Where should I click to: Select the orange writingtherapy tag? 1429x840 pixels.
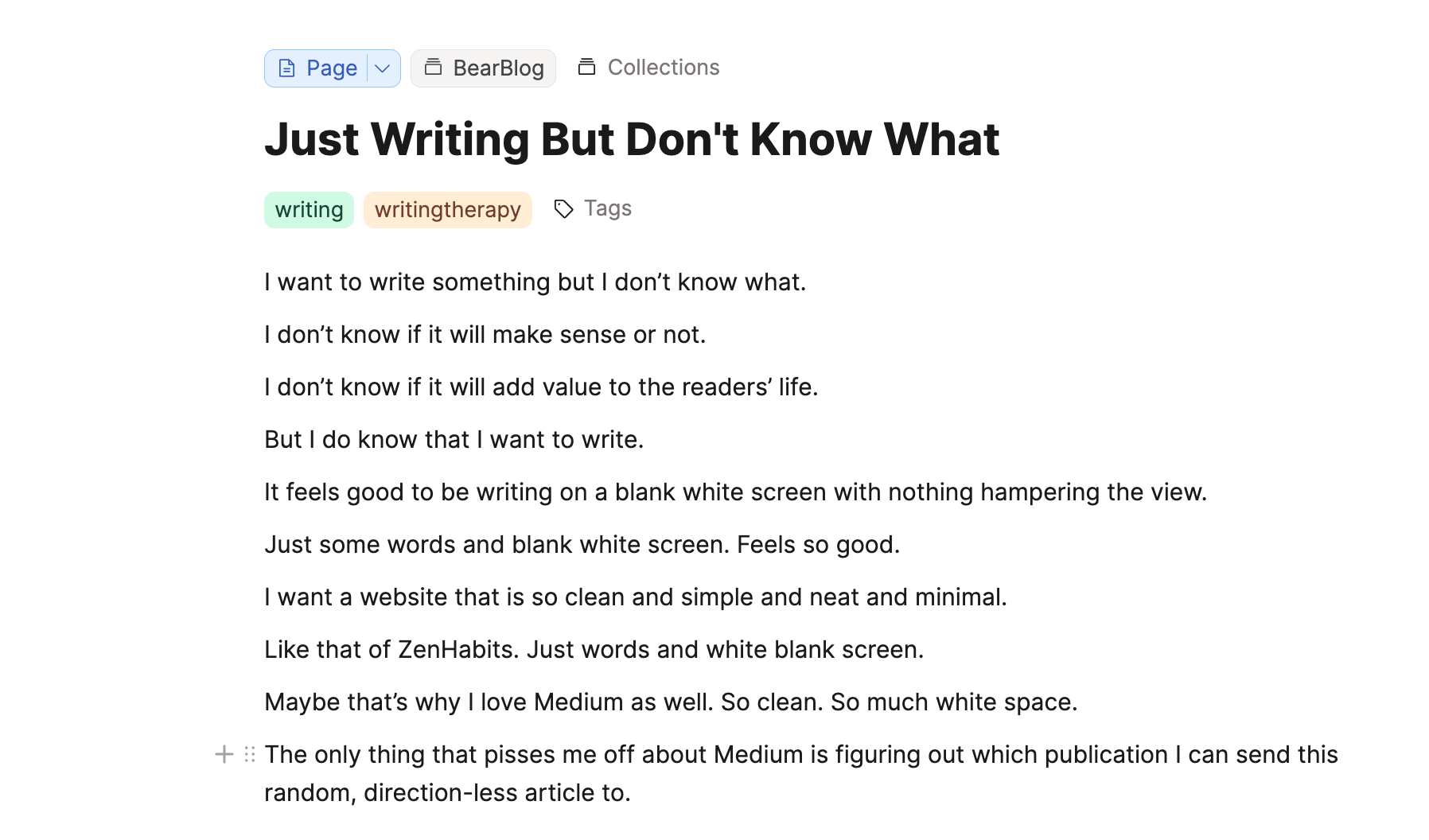(447, 210)
